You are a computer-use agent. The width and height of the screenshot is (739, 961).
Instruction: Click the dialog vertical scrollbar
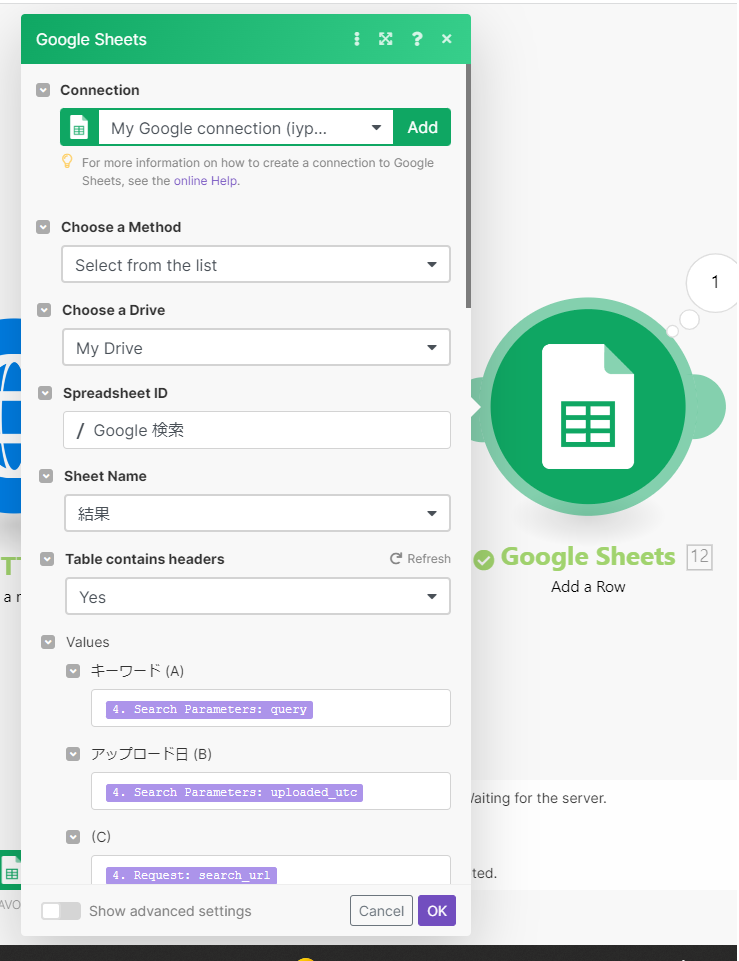[468, 186]
